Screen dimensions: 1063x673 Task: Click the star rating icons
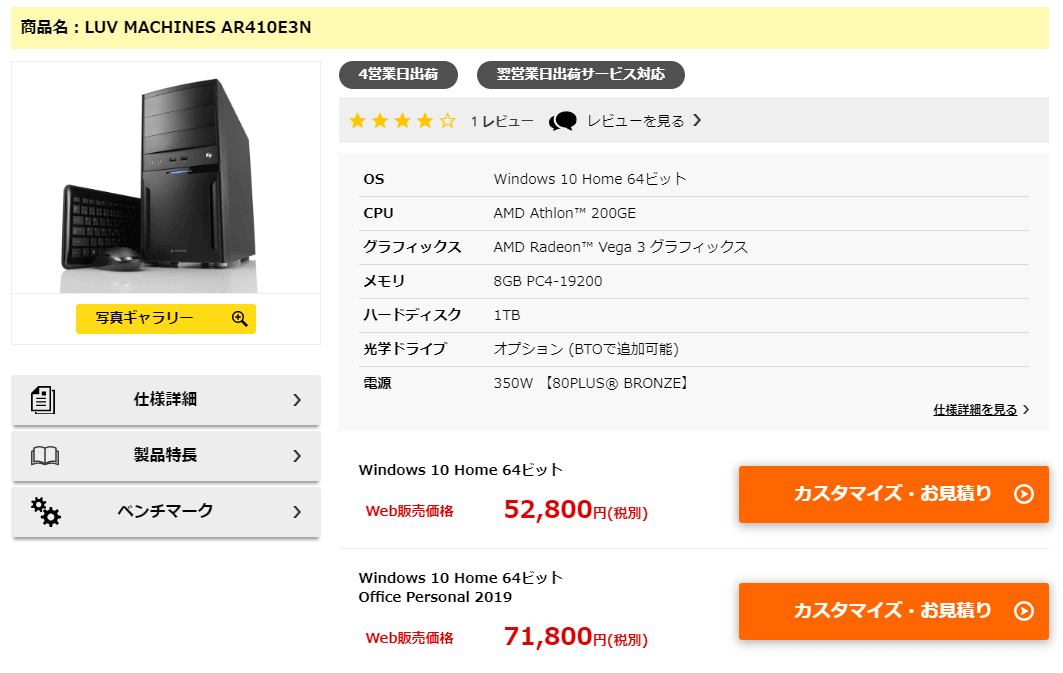coord(402,121)
